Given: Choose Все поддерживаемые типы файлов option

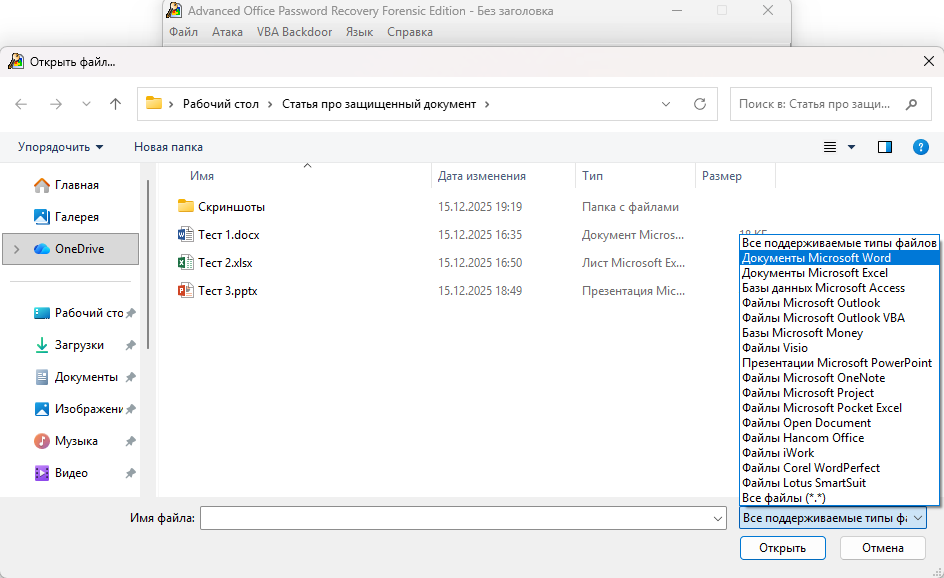Looking at the screenshot, I should (839, 243).
